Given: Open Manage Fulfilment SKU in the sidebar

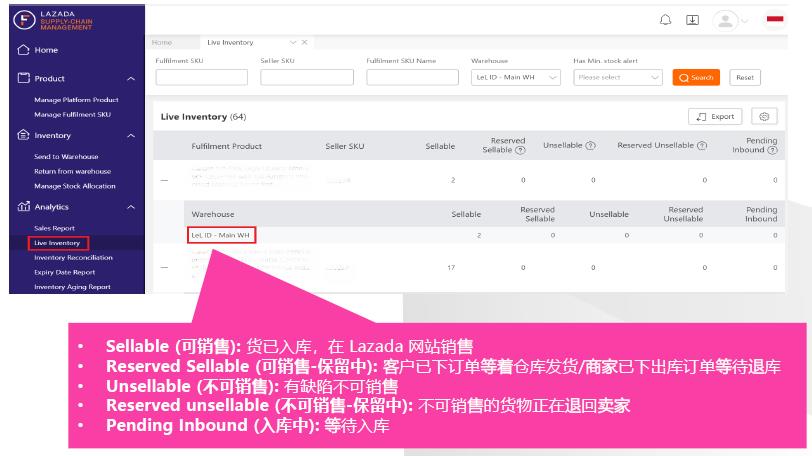Looking at the screenshot, I should coord(72,114).
